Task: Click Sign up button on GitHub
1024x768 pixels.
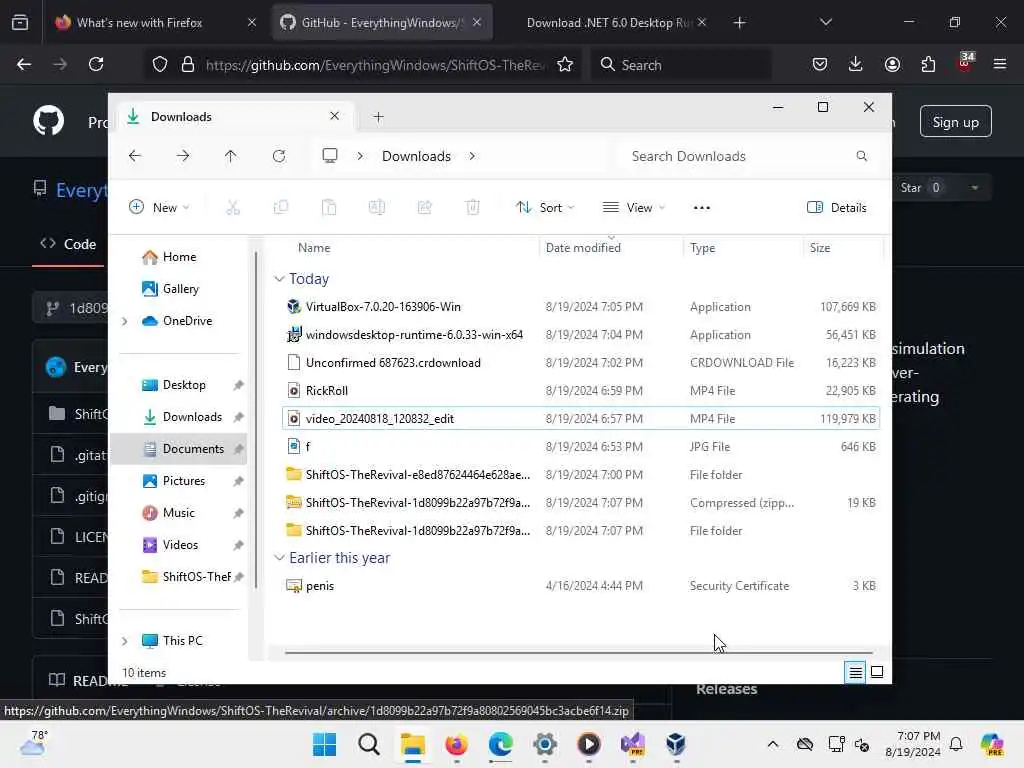Action: tap(955, 121)
